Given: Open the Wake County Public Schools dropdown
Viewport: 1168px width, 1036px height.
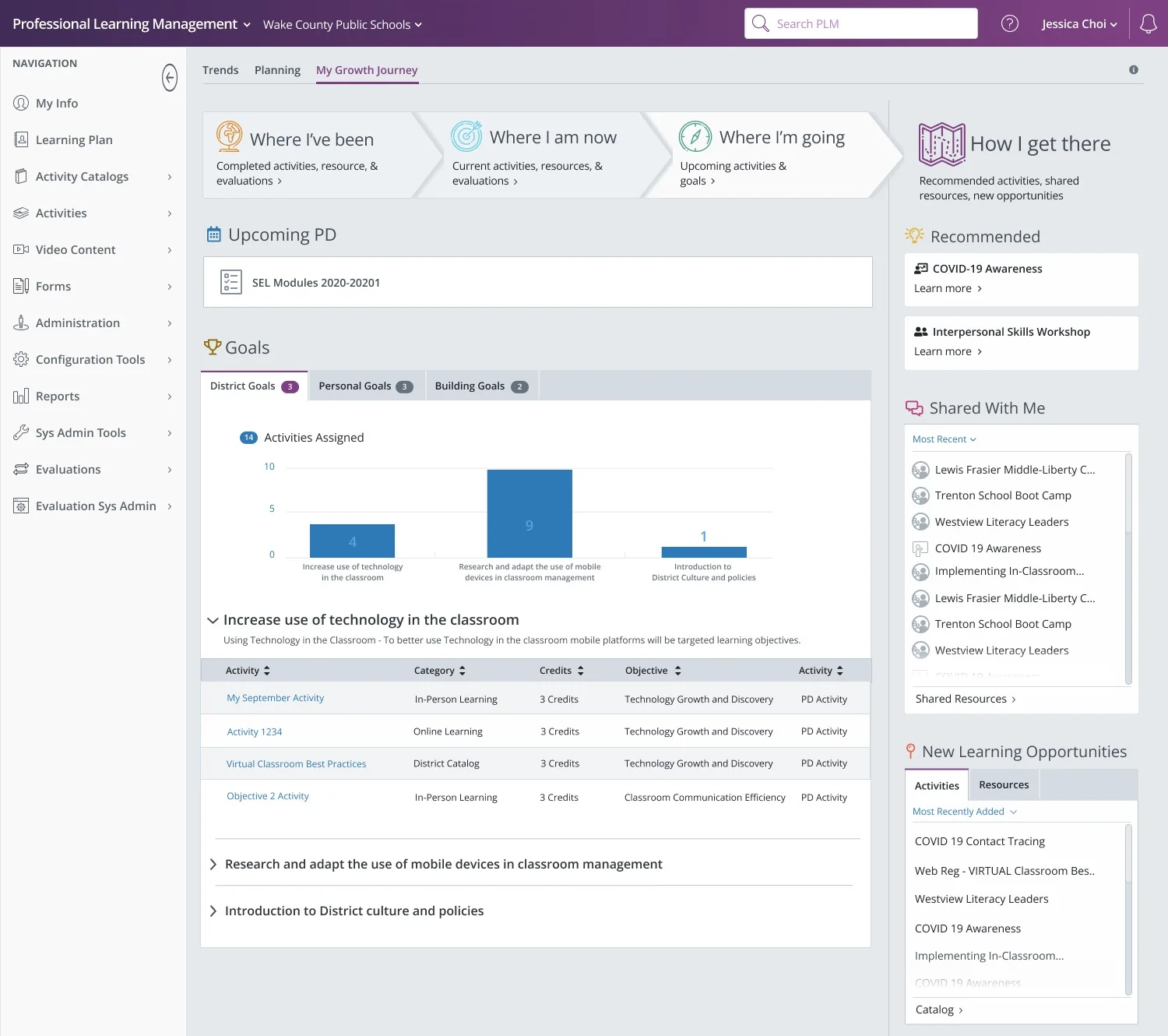Looking at the screenshot, I should [342, 24].
